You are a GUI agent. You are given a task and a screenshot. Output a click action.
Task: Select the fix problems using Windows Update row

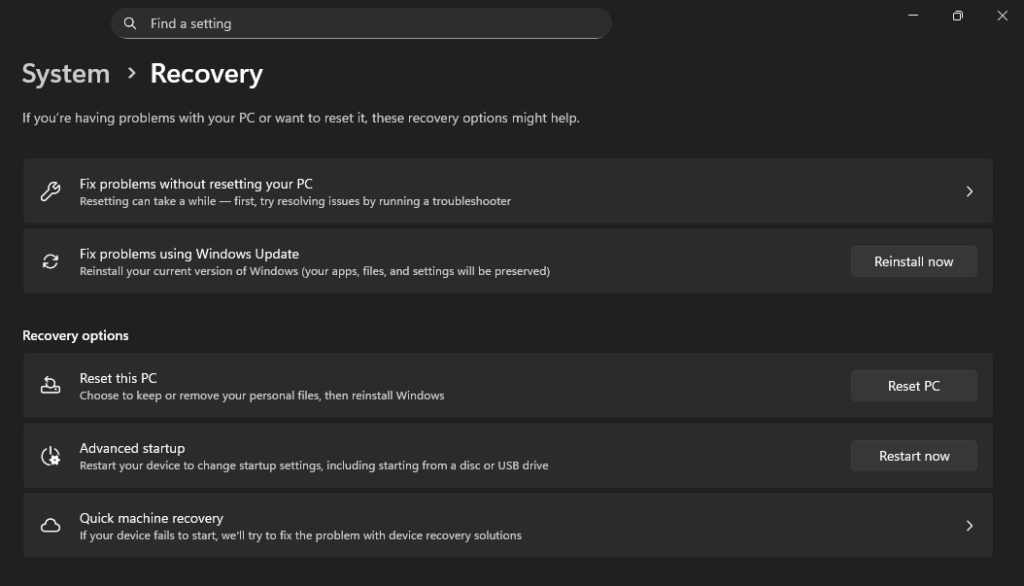(x=450, y=261)
